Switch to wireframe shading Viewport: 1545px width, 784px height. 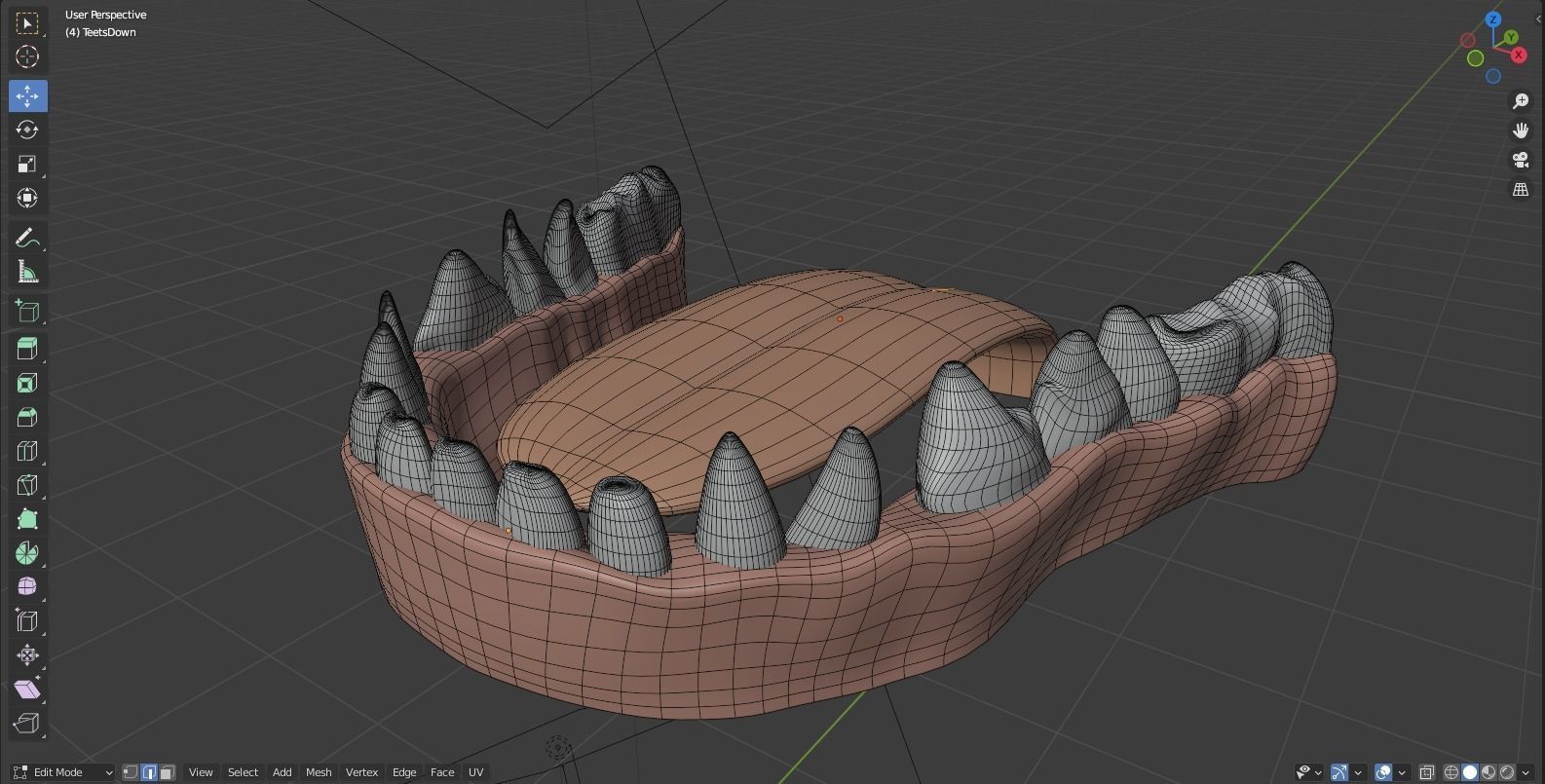pos(1451,772)
